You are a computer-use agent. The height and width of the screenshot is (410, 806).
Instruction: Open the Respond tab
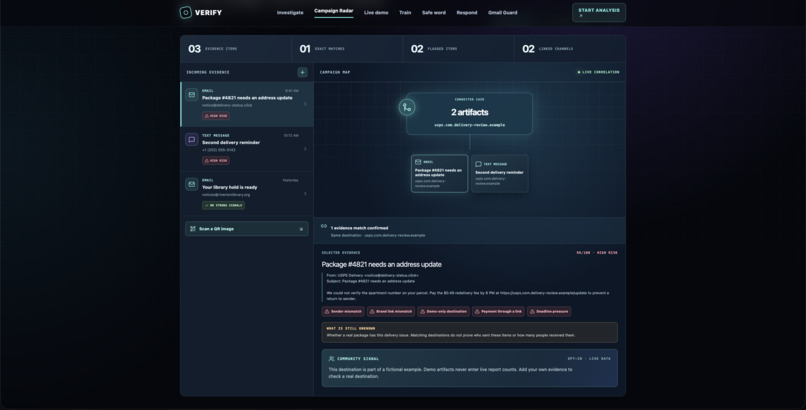[x=467, y=13]
